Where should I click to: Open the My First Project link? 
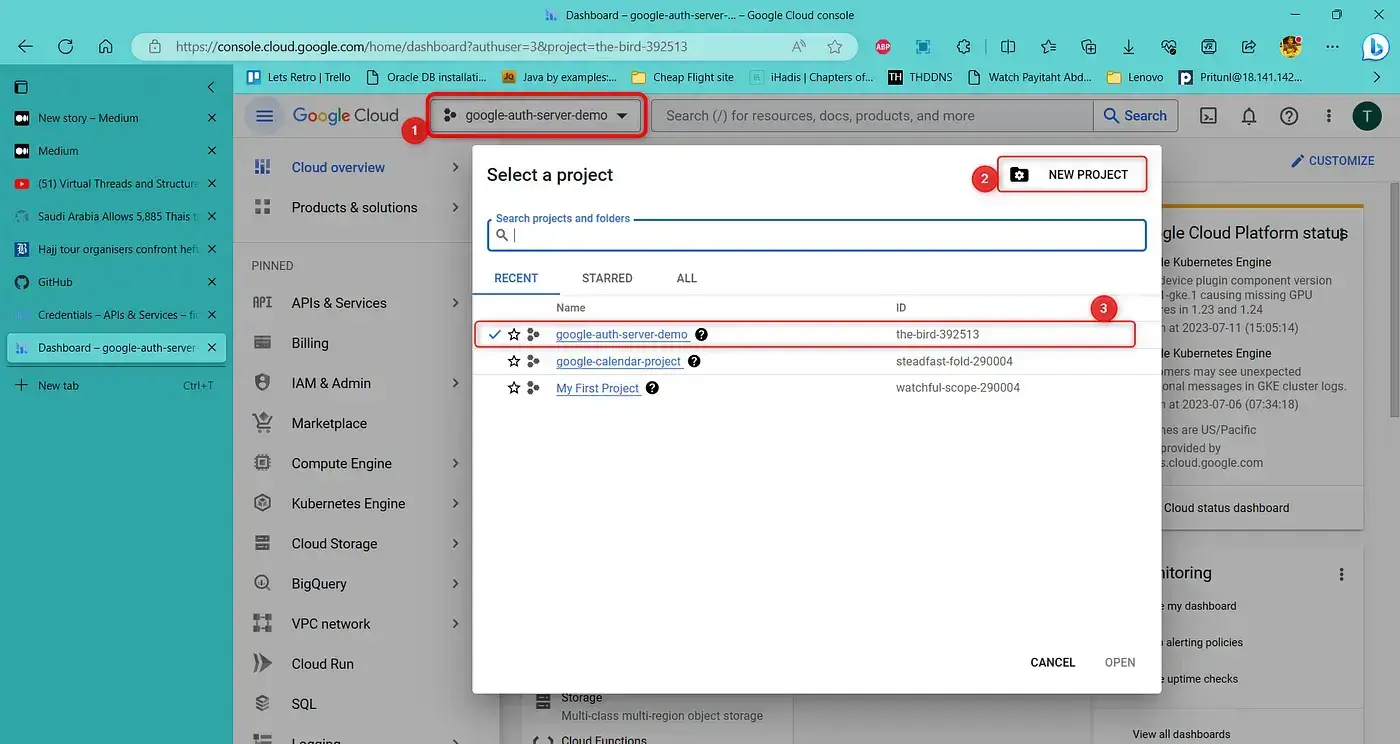pyautogui.click(x=597, y=388)
